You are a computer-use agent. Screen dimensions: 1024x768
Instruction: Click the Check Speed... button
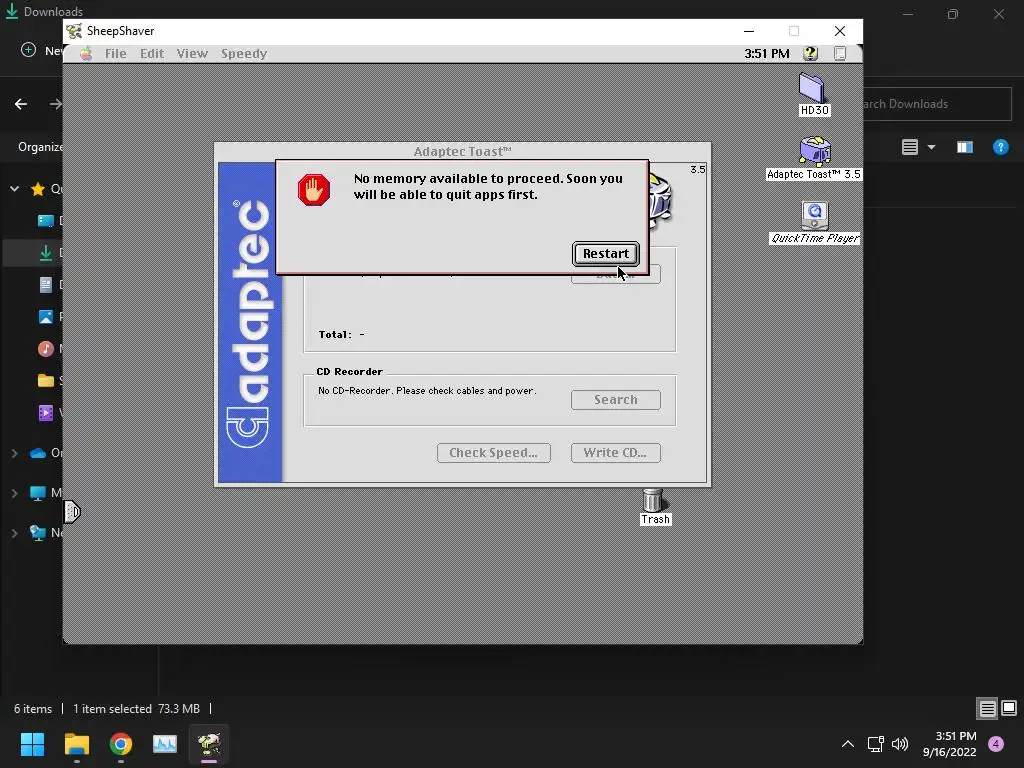(494, 453)
